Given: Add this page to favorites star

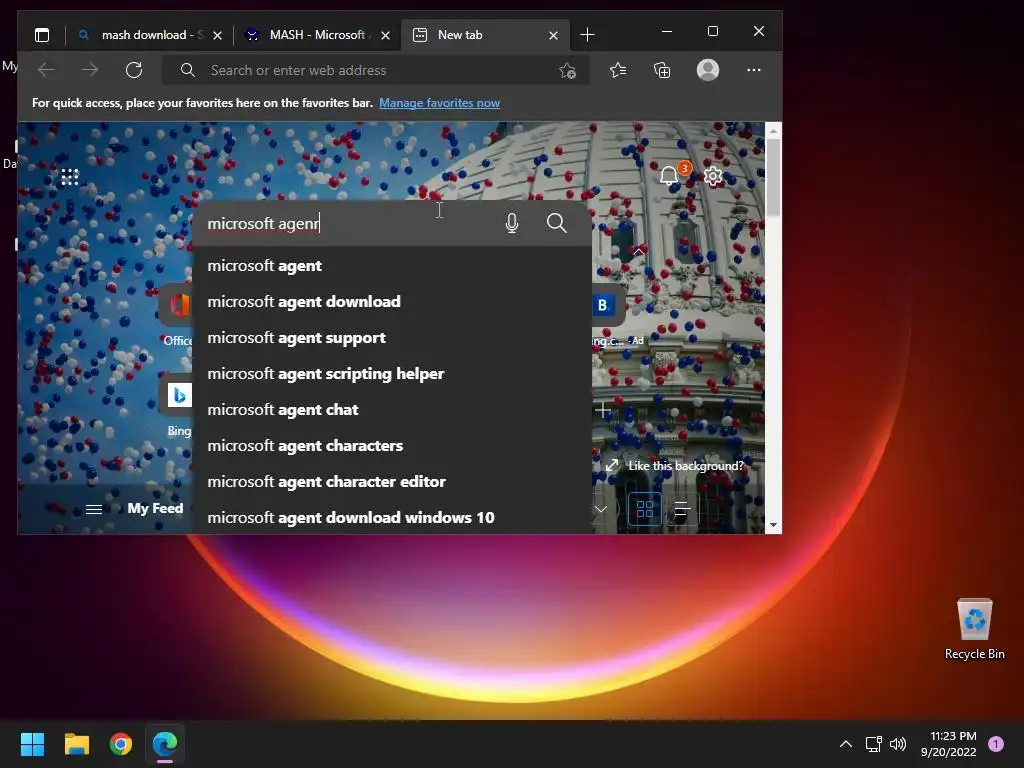Looking at the screenshot, I should [x=568, y=70].
